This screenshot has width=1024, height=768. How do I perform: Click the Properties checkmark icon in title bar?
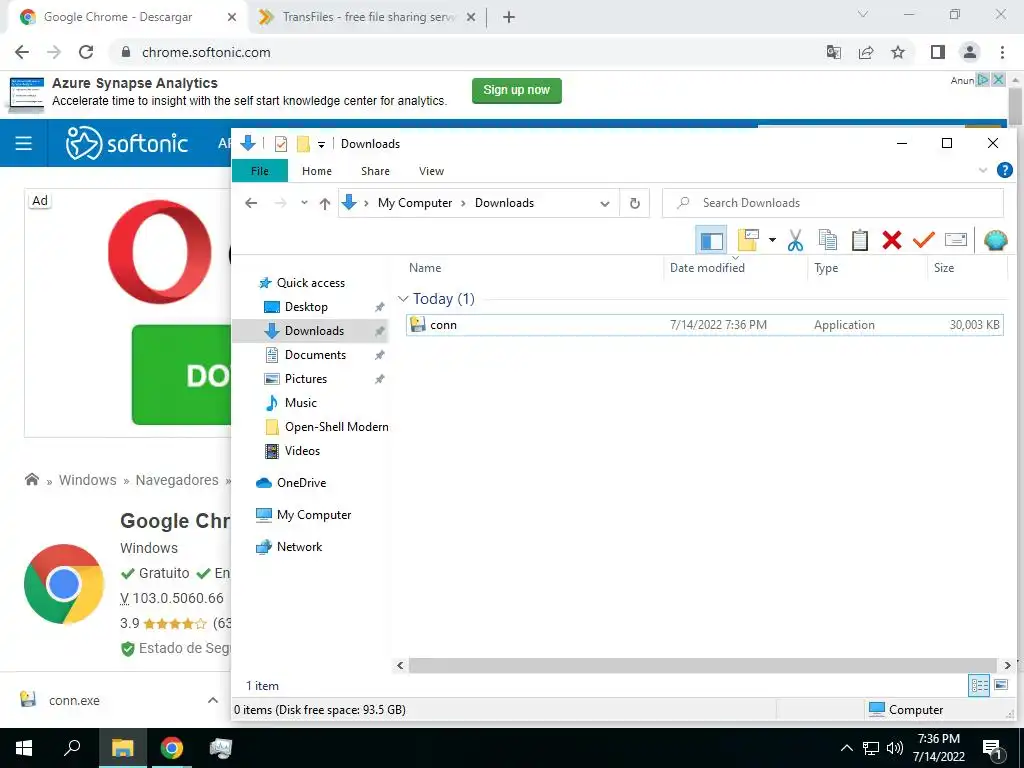click(281, 144)
